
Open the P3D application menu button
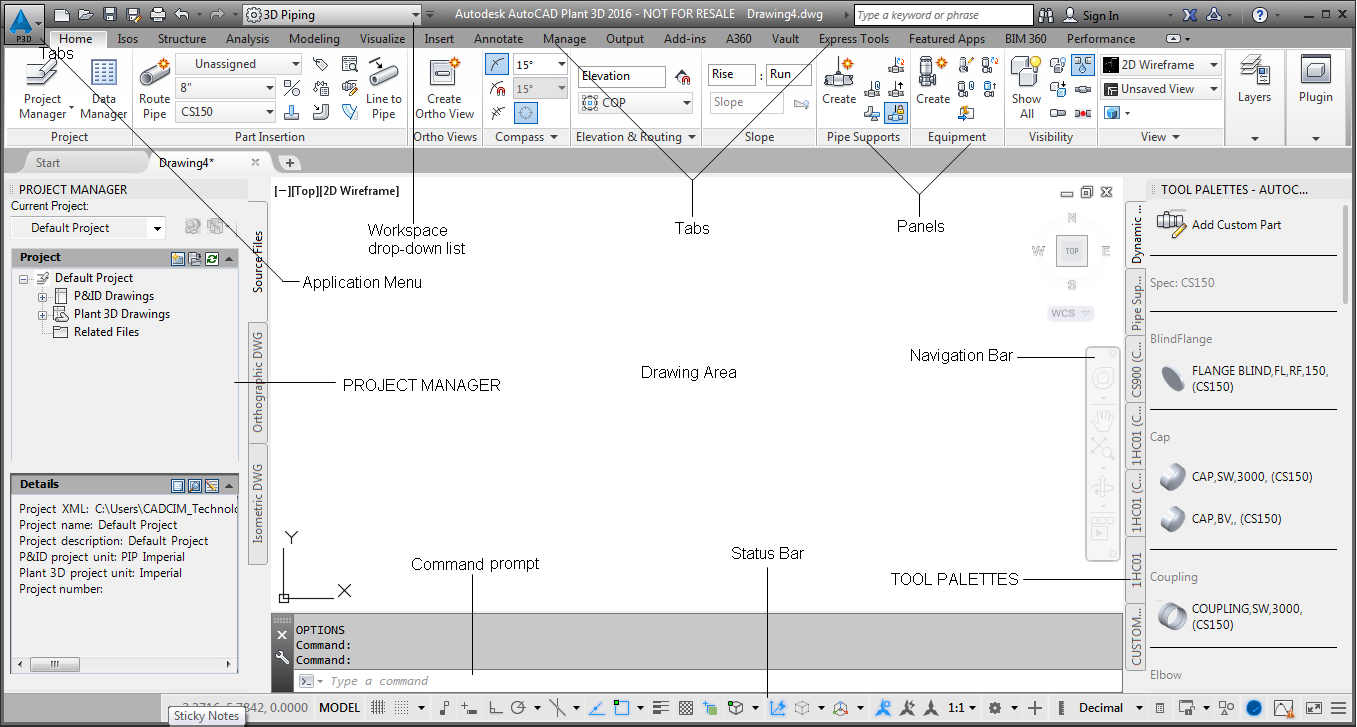point(23,23)
